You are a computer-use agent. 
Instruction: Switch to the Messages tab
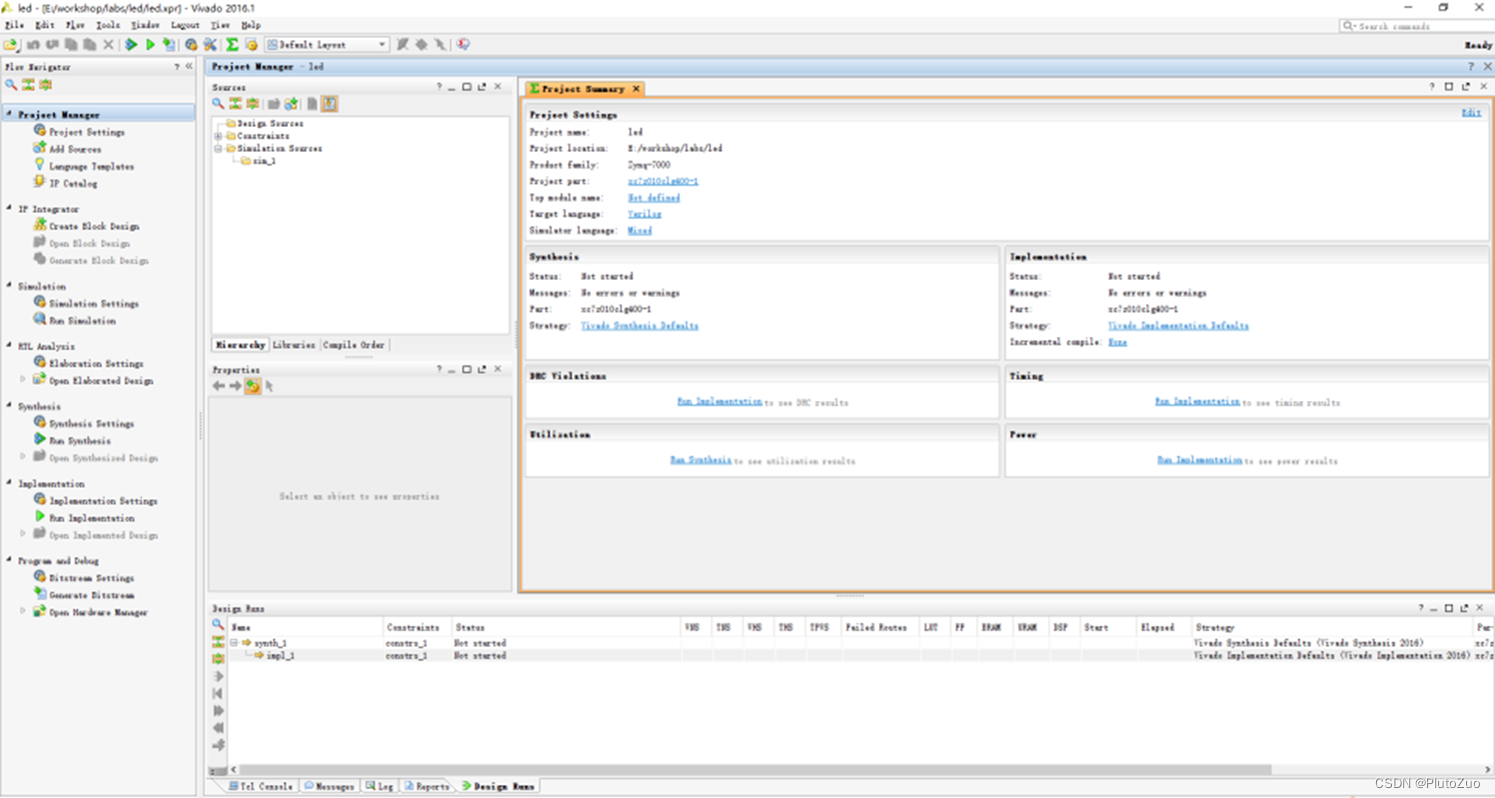point(329,787)
